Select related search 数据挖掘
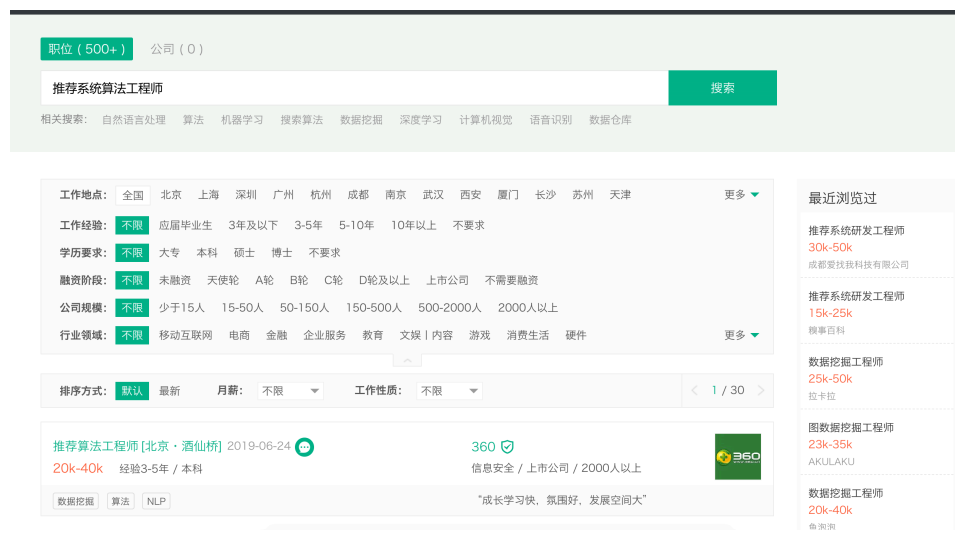Screen dimensions: 968x536 [x=361, y=120]
